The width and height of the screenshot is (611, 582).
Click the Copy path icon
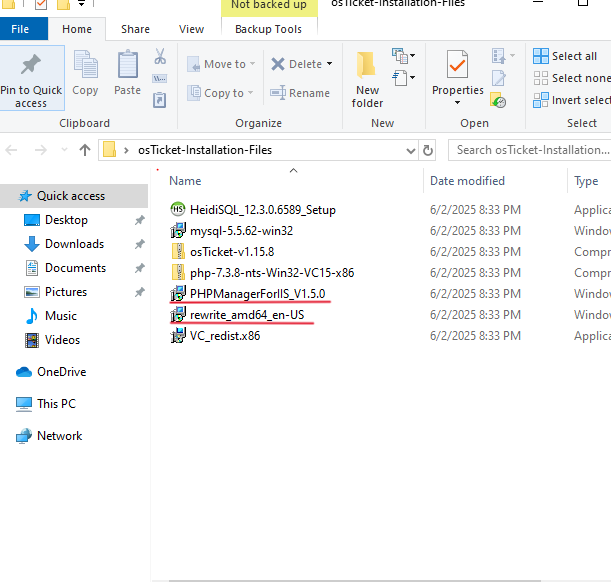[x=160, y=79]
